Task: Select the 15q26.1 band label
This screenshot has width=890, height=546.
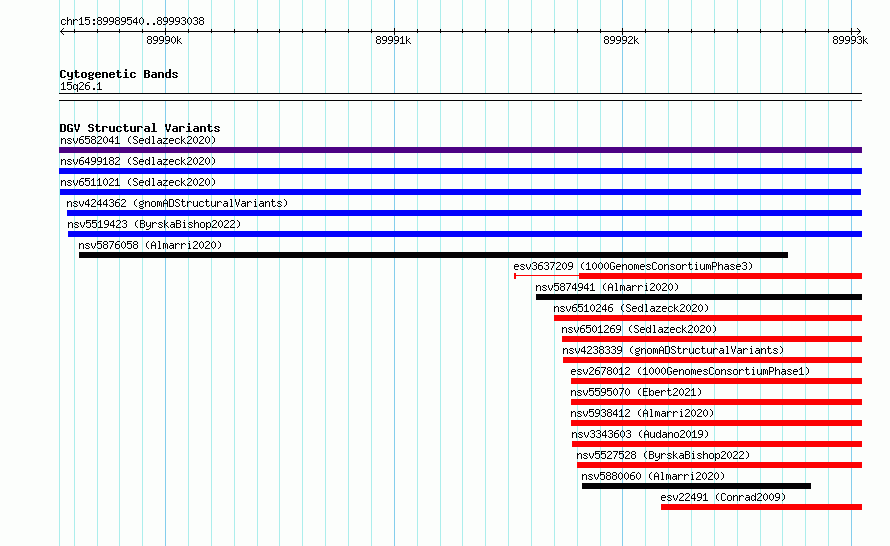Action: [x=81, y=86]
